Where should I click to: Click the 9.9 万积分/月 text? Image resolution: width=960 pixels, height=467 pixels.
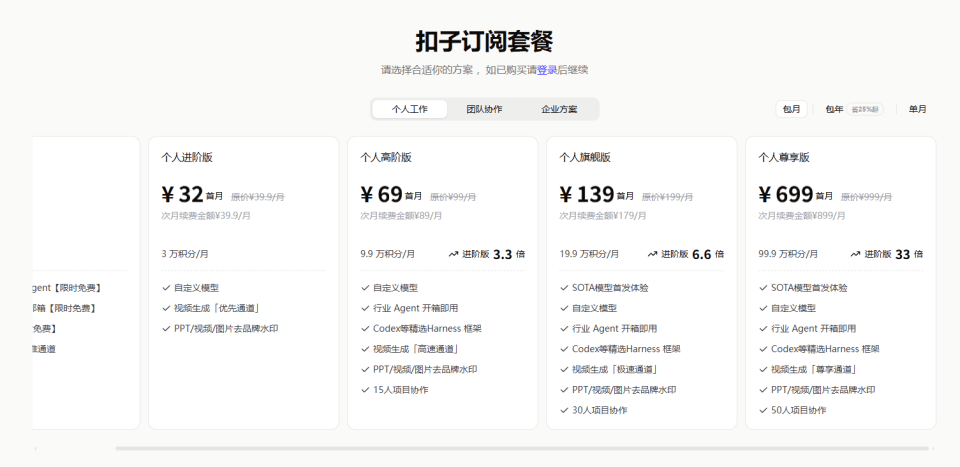388,254
